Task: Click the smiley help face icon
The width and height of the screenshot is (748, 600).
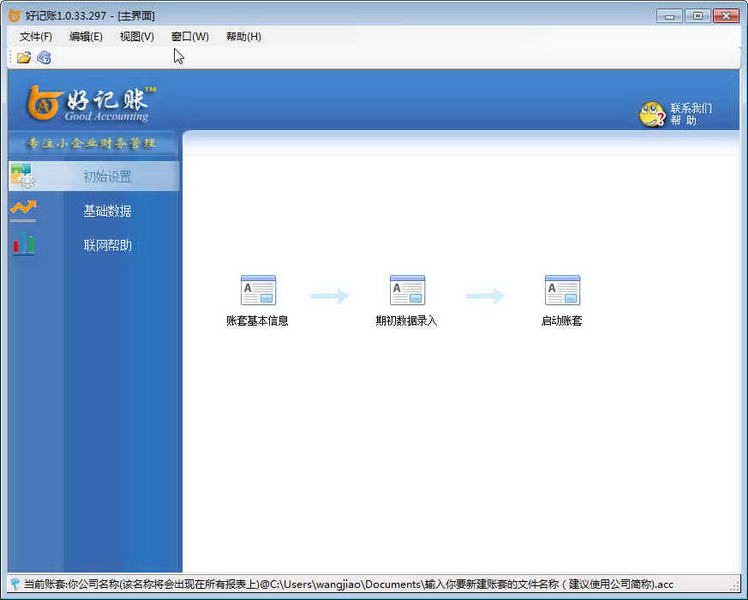Action: [652, 114]
